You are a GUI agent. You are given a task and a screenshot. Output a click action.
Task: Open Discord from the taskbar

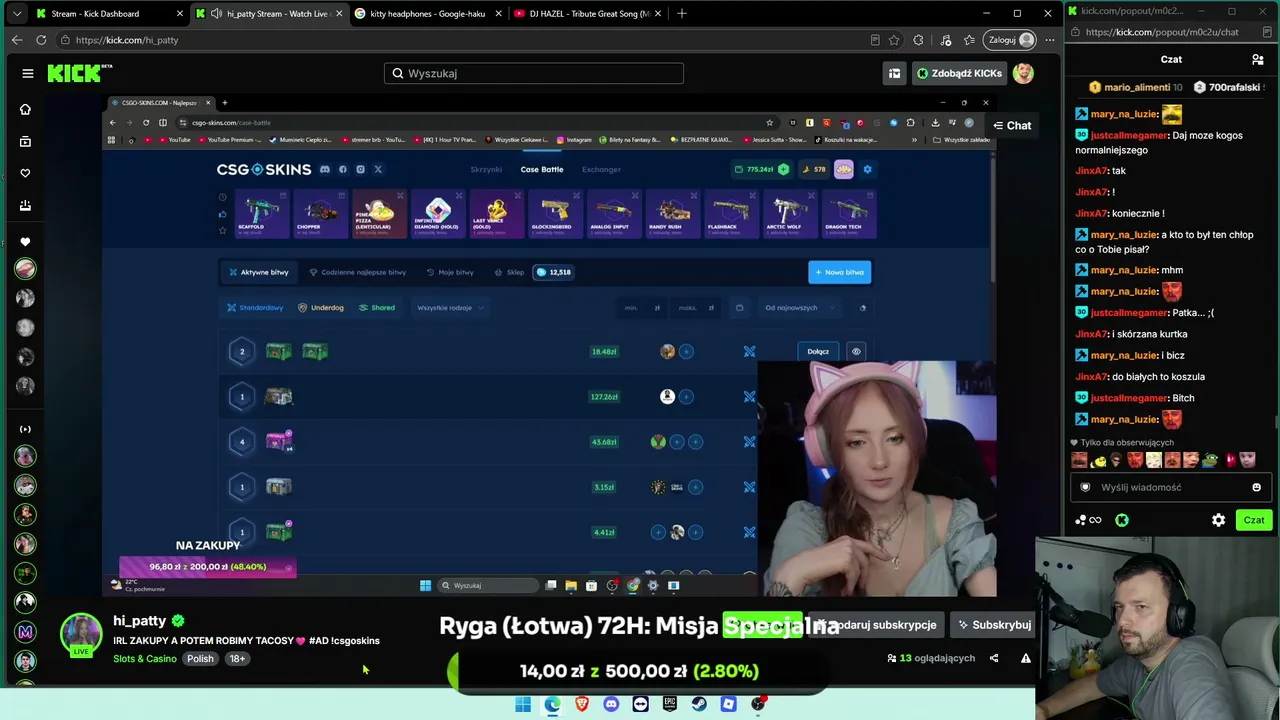611,704
